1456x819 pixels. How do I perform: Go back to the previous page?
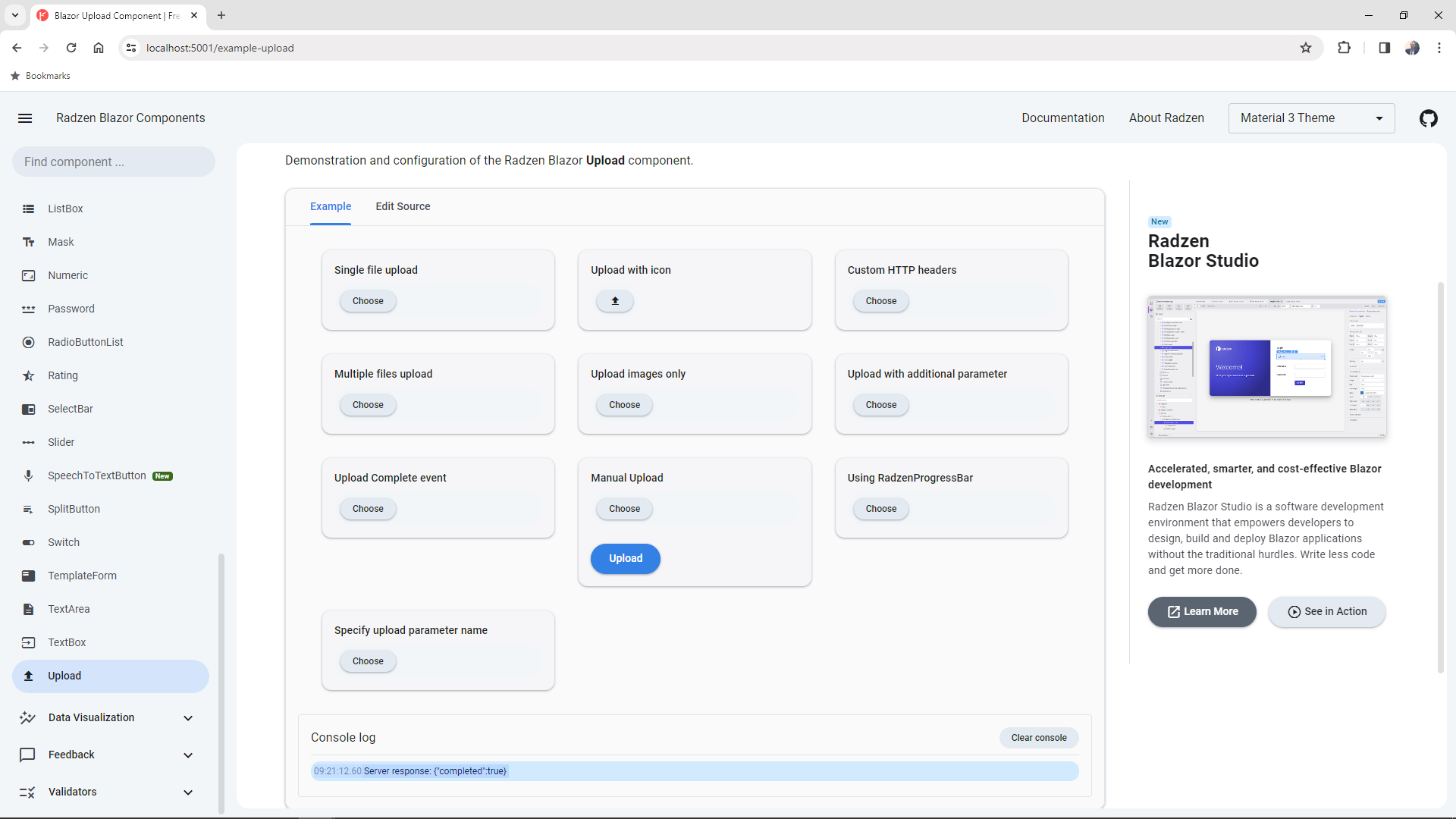click(x=17, y=48)
